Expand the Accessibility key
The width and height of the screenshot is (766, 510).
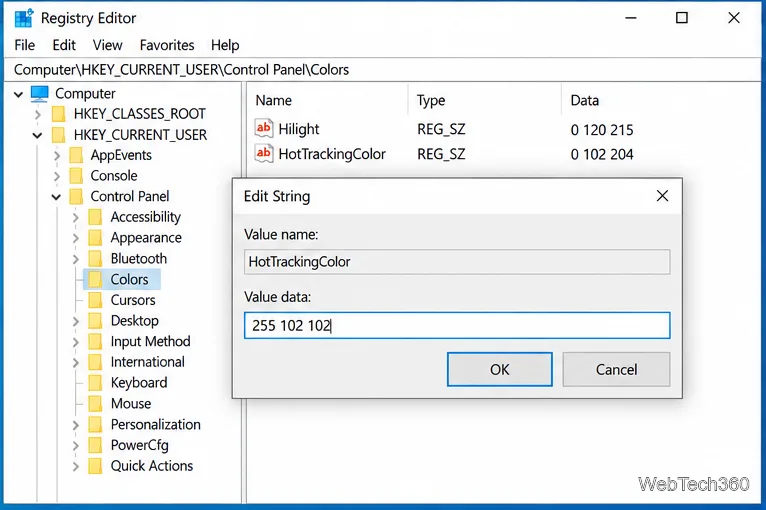point(76,218)
